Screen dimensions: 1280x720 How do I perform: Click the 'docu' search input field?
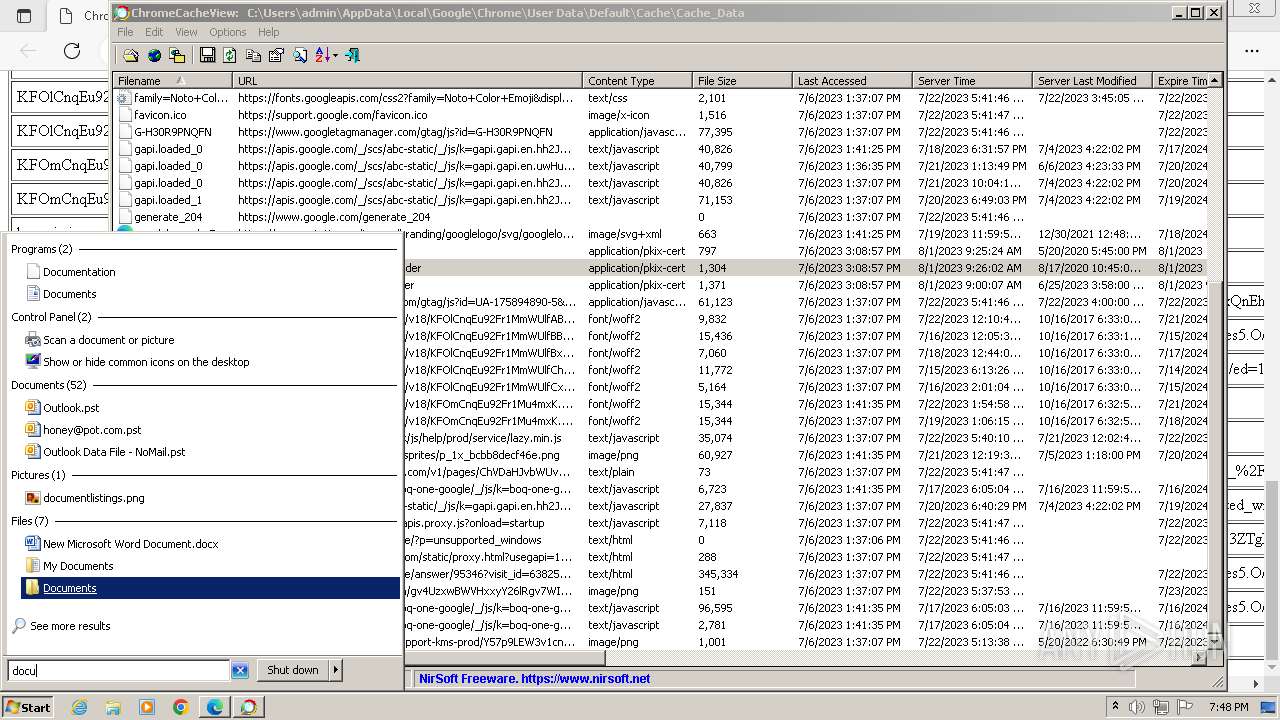tap(119, 670)
